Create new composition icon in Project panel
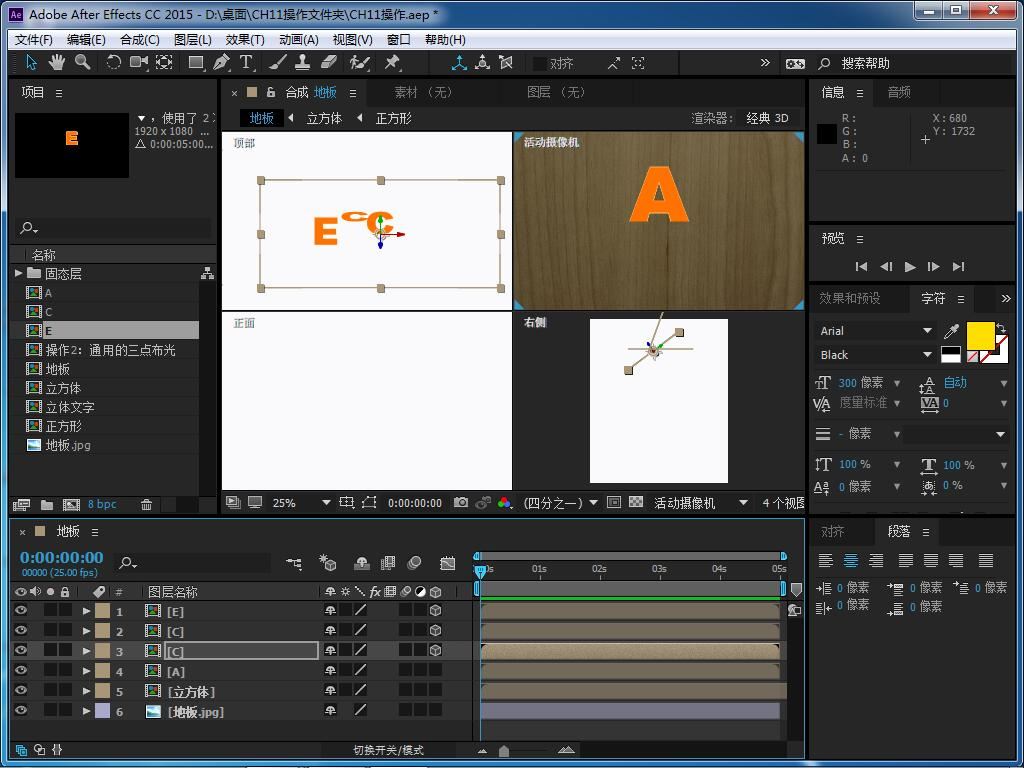 click(x=71, y=504)
